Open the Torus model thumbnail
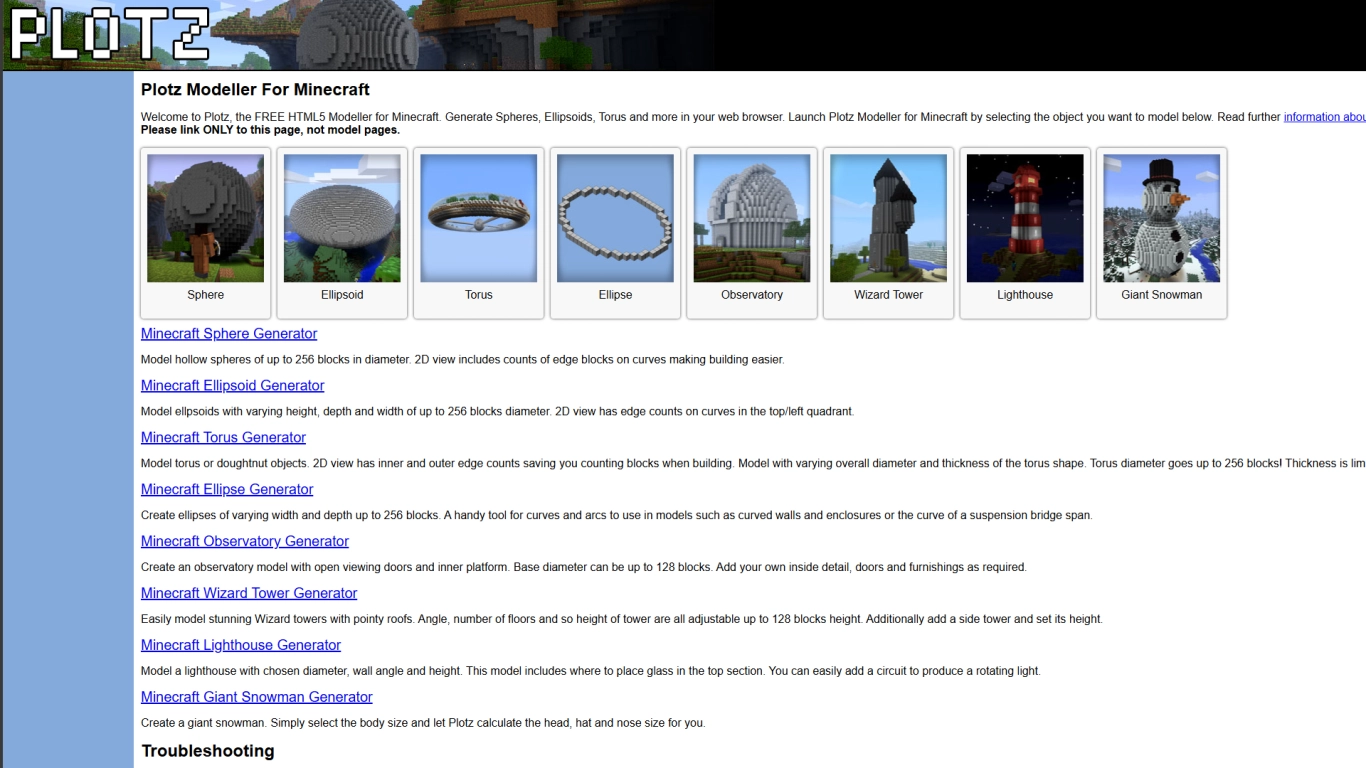The width and height of the screenshot is (1366, 768). click(478, 218)
